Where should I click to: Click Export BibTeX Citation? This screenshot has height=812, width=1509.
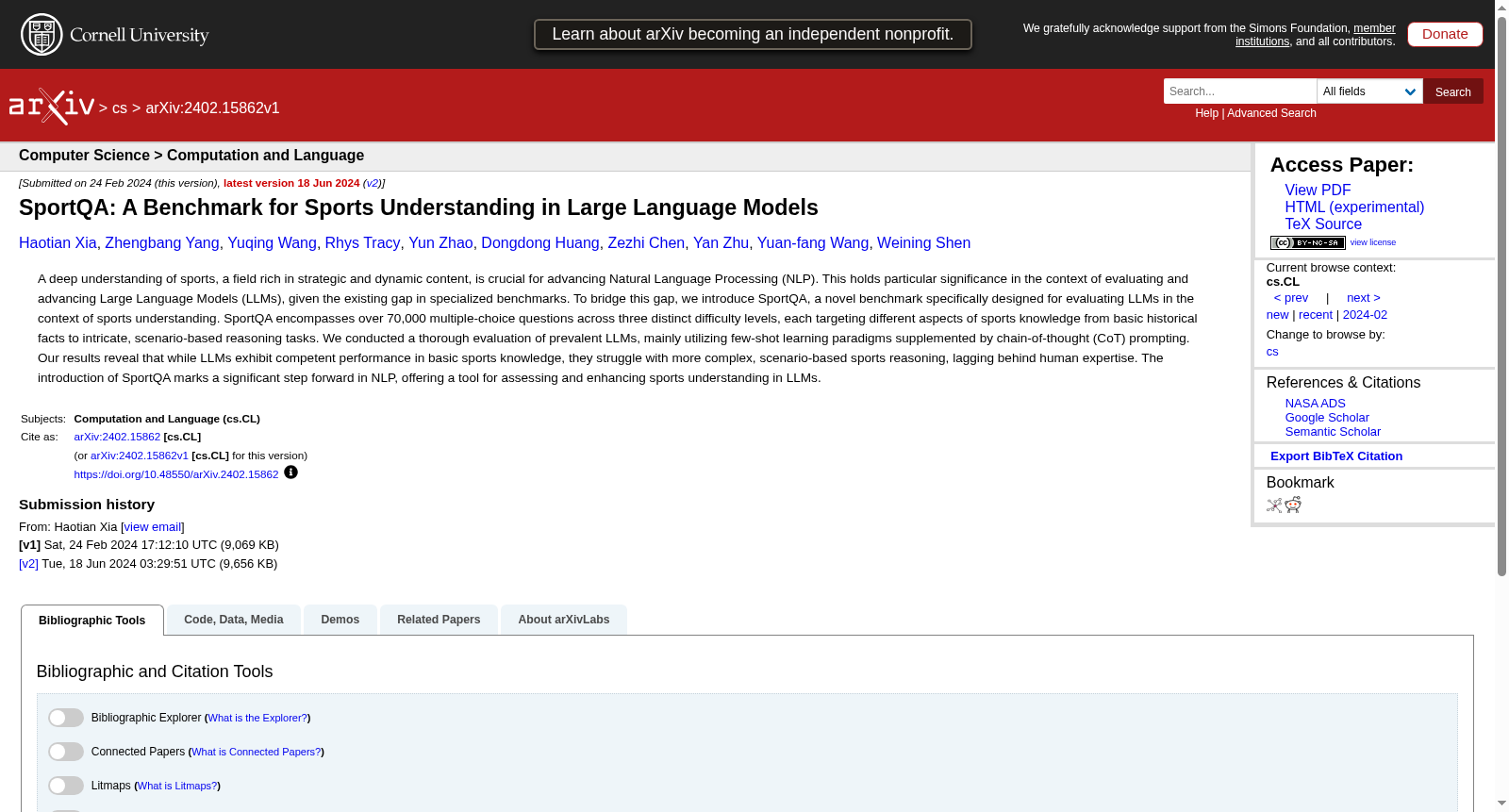[x=1336, y=456]
